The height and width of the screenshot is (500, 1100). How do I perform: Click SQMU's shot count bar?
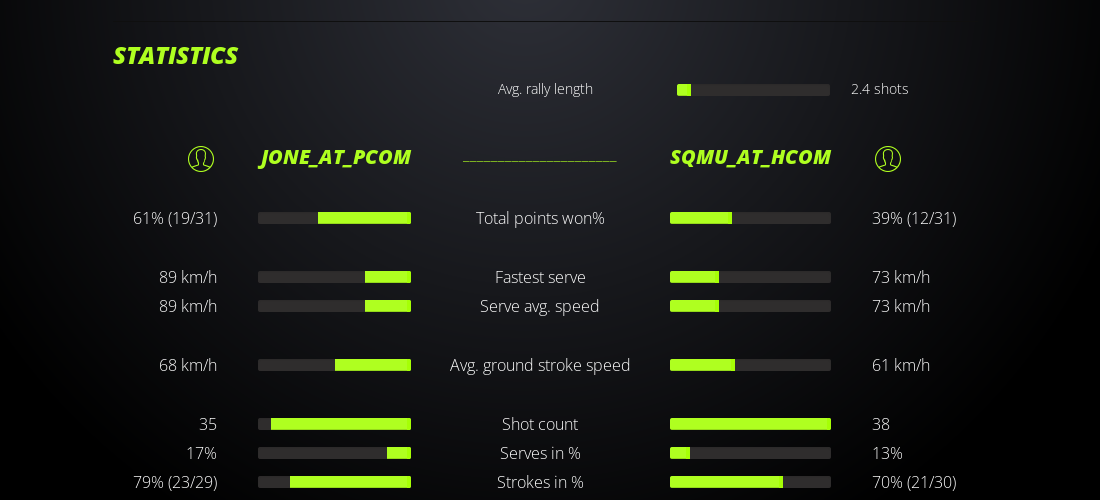pos(750,424)
